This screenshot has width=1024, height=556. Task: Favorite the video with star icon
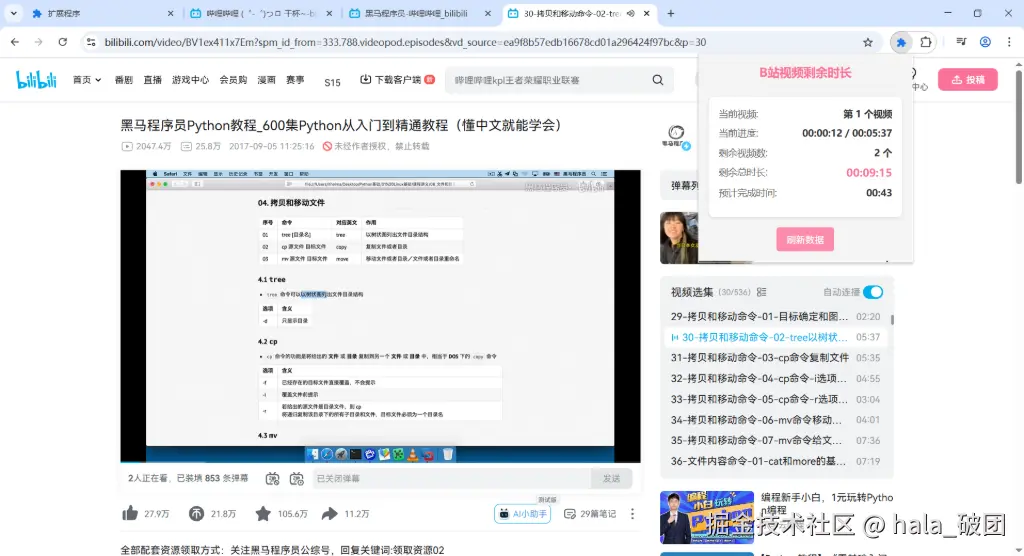click(x=263, y=514)
